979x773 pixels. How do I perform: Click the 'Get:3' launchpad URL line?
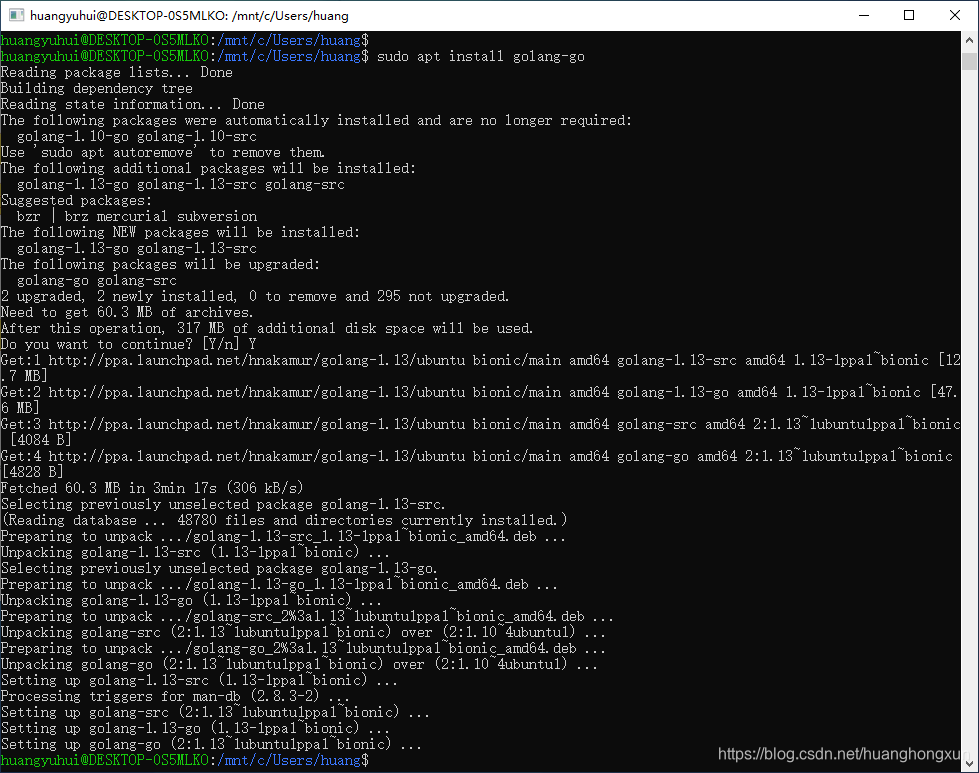[x=481, y=432]
